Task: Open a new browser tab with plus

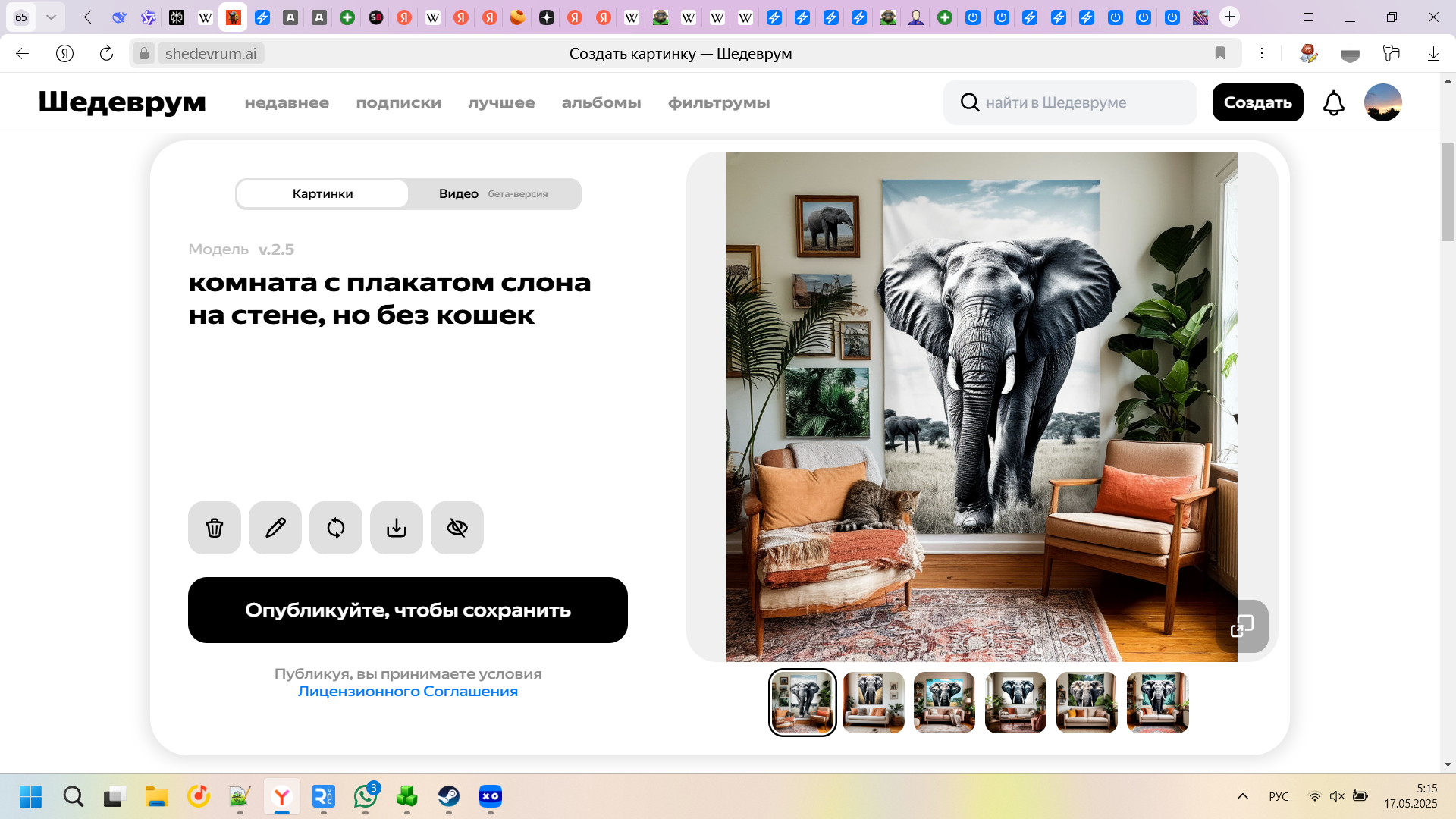Action: (x=1229, y=17)
